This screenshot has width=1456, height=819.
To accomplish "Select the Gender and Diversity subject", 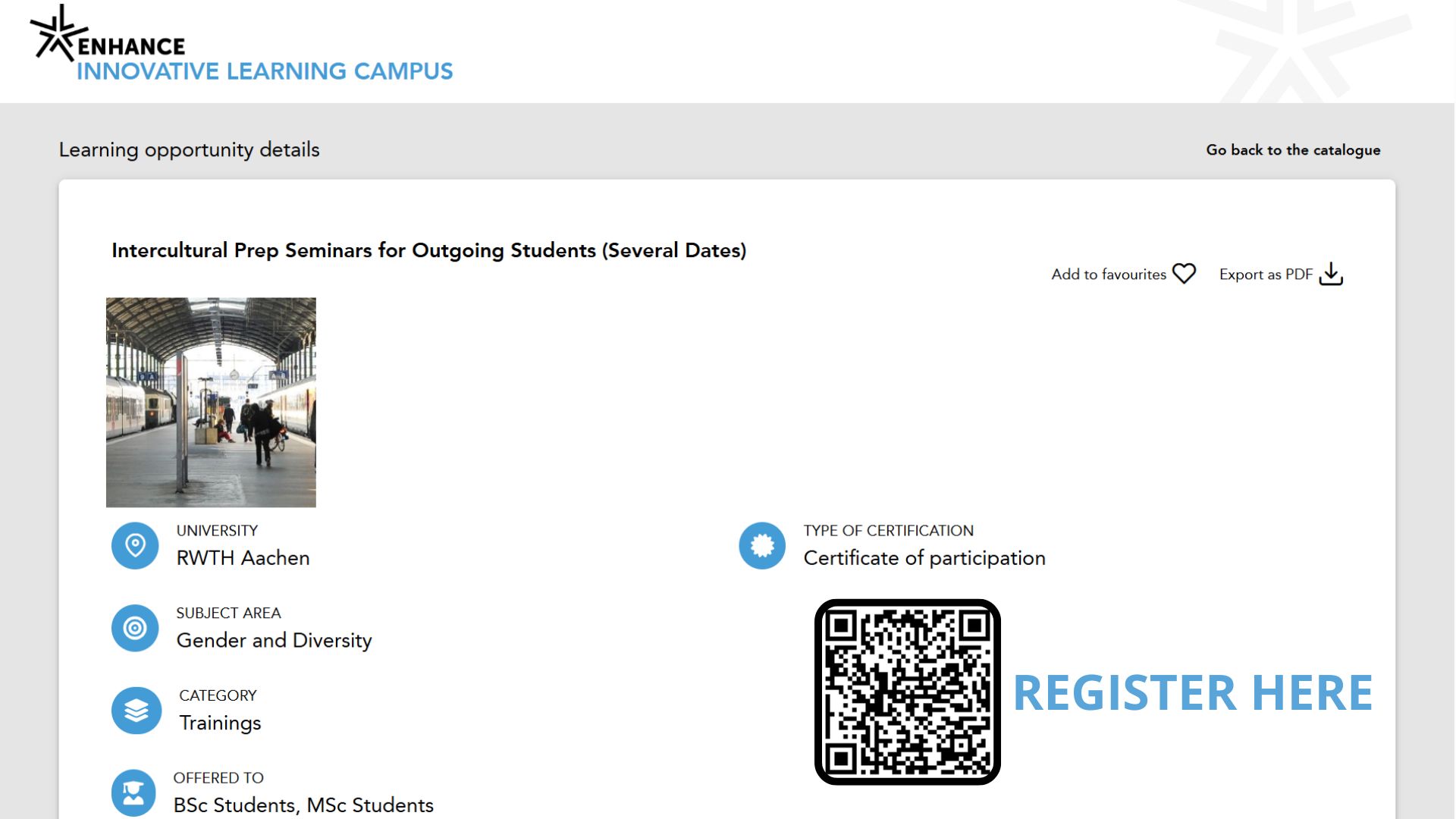I will 274,641.
